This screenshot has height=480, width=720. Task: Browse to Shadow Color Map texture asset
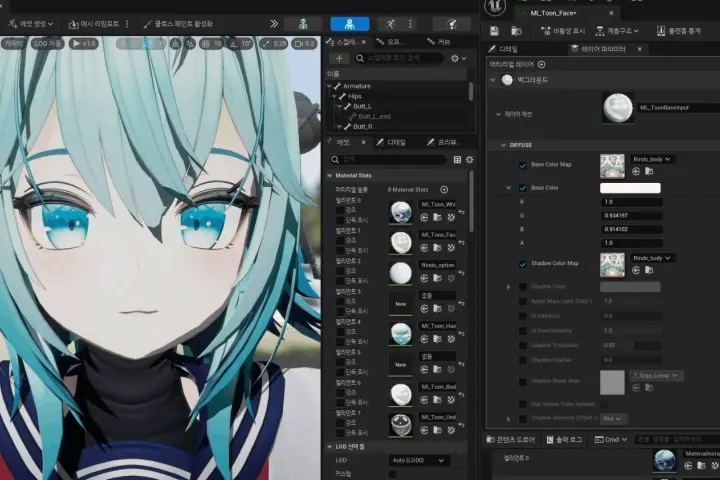tap(649, 270)
